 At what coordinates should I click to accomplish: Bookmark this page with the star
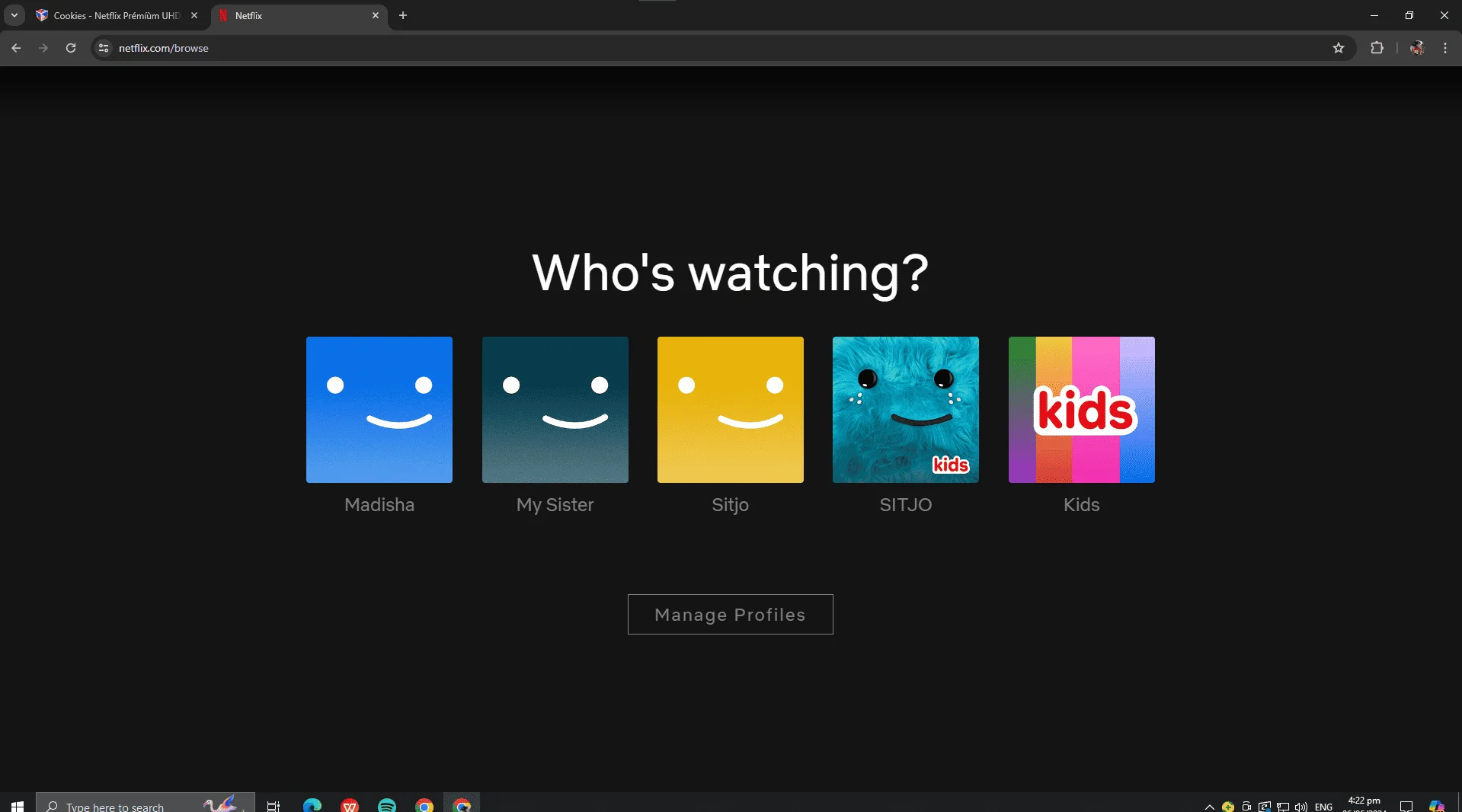pos(1339,48)
